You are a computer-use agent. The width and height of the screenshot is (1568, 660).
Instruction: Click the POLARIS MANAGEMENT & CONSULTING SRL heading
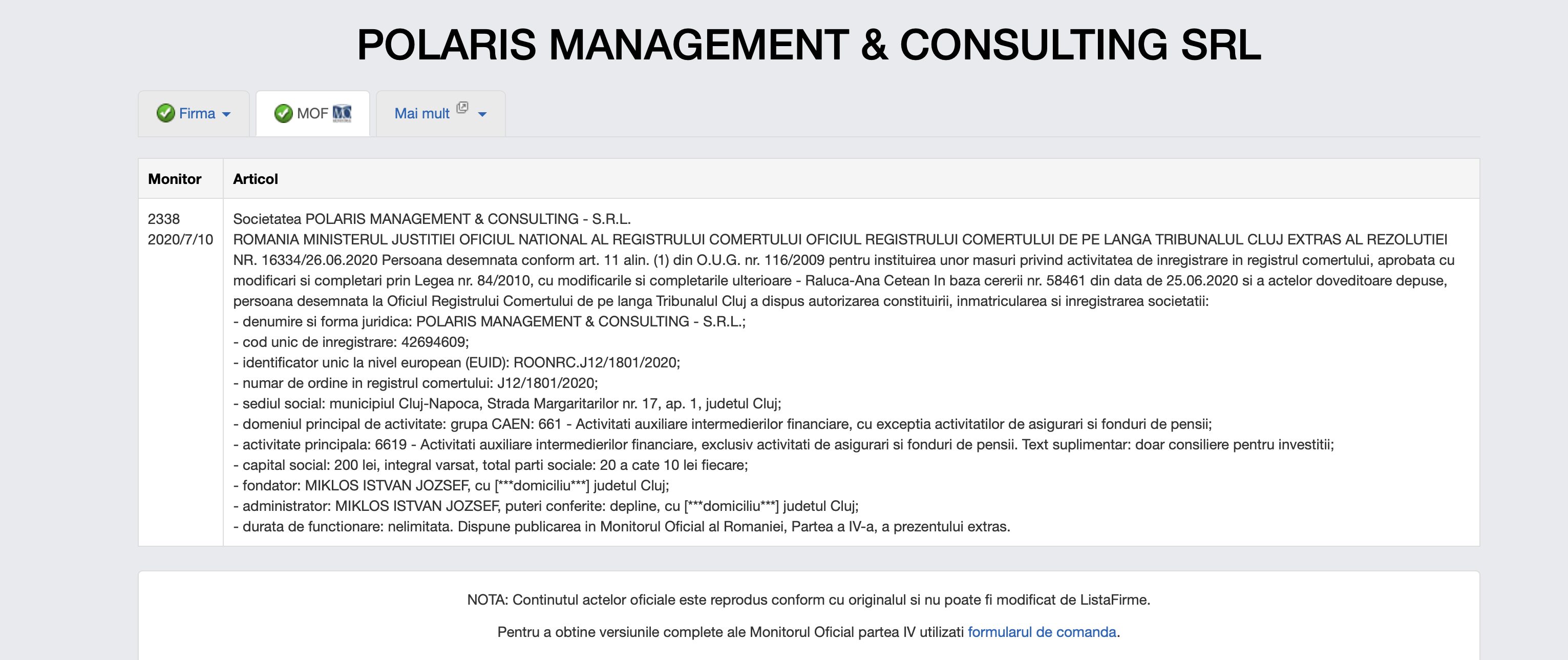pos(809,45)
